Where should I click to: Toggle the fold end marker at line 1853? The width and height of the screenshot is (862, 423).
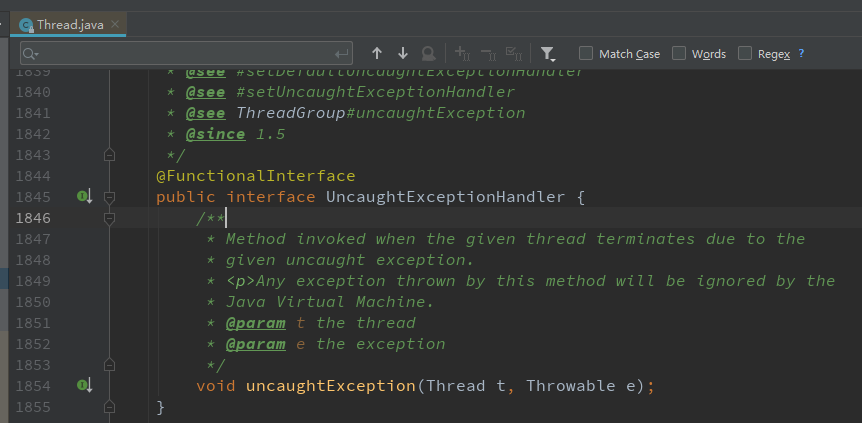tap(109, 365)
